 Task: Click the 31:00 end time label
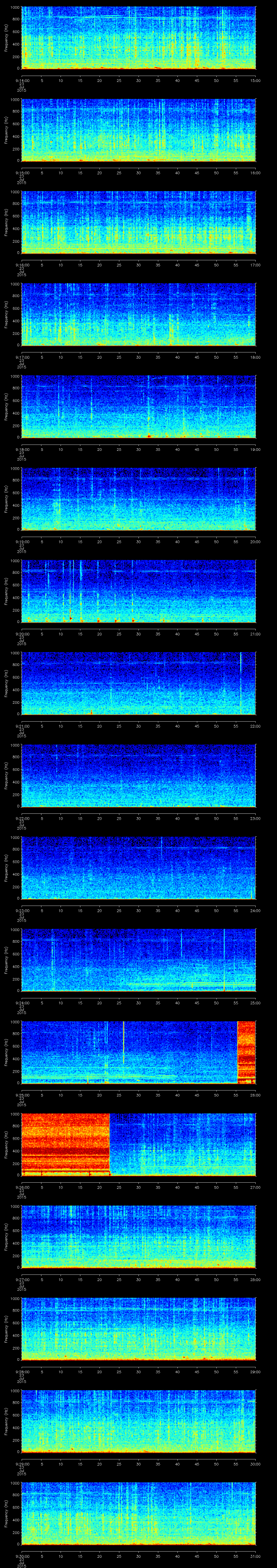pyautogui.click(x=256, y=1556)
